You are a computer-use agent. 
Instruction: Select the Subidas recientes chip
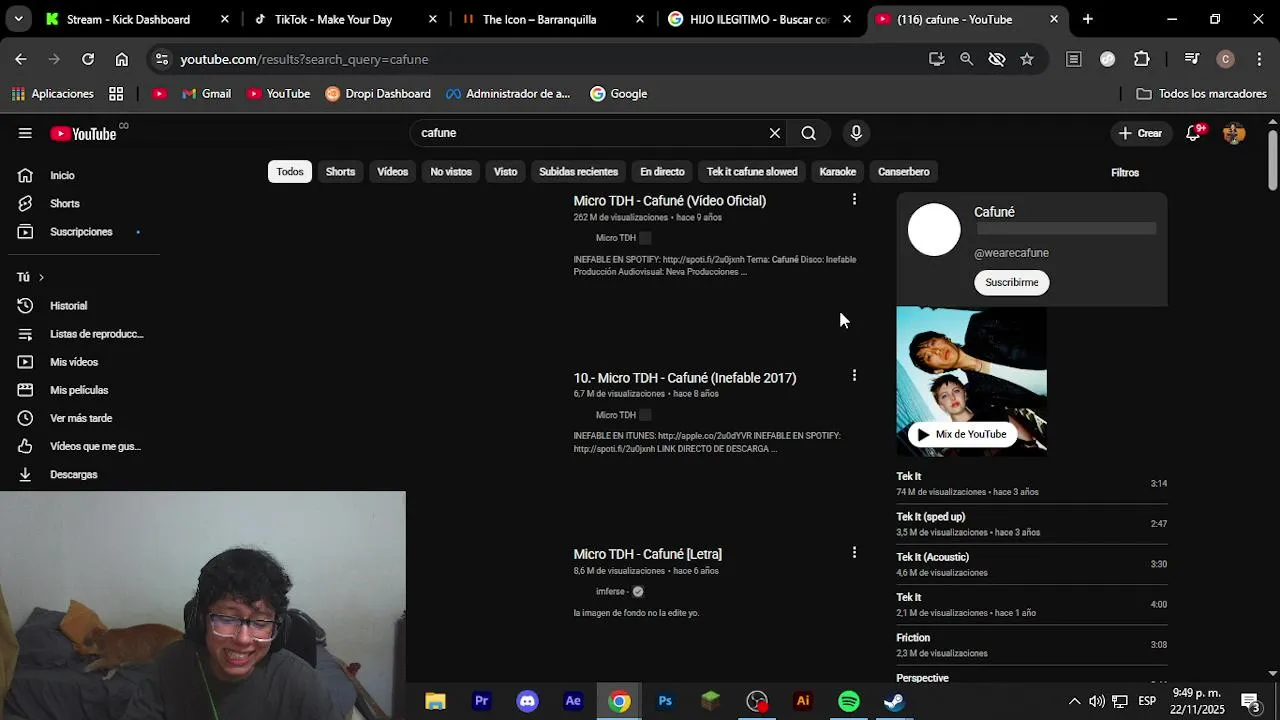[x=578, y=172]
